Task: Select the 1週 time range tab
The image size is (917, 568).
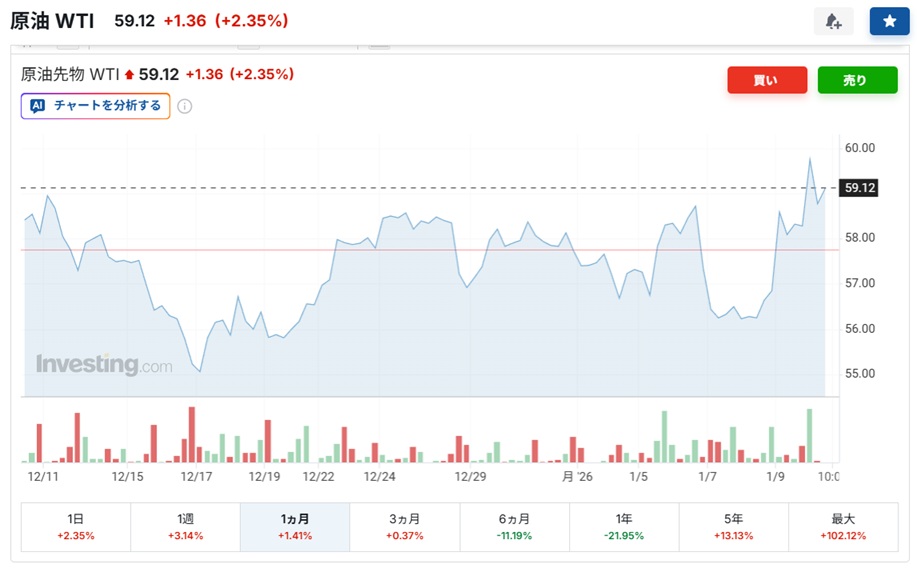Action: tap(185, 526)
